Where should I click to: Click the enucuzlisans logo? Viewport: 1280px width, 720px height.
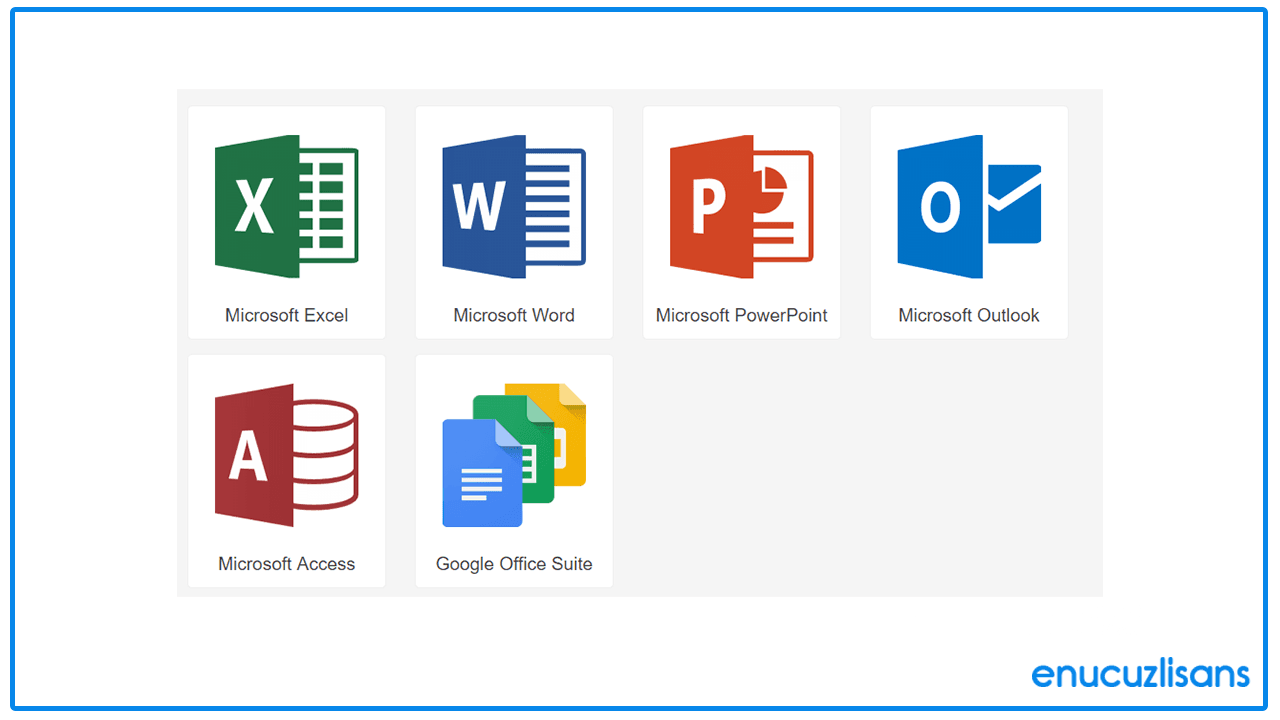click(1140, 674)
